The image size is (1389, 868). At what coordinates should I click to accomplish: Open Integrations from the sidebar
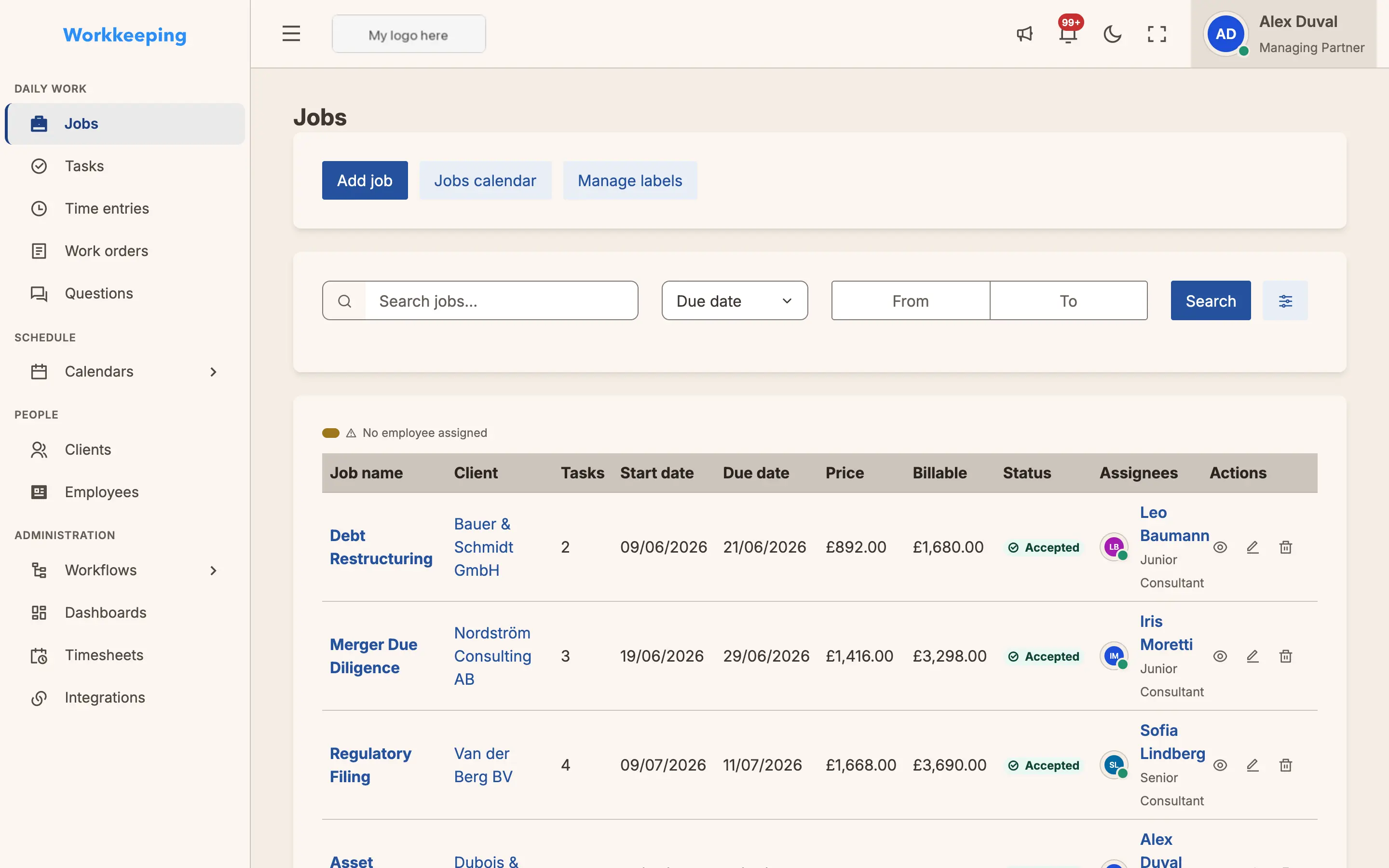click(x=124, y=698)
